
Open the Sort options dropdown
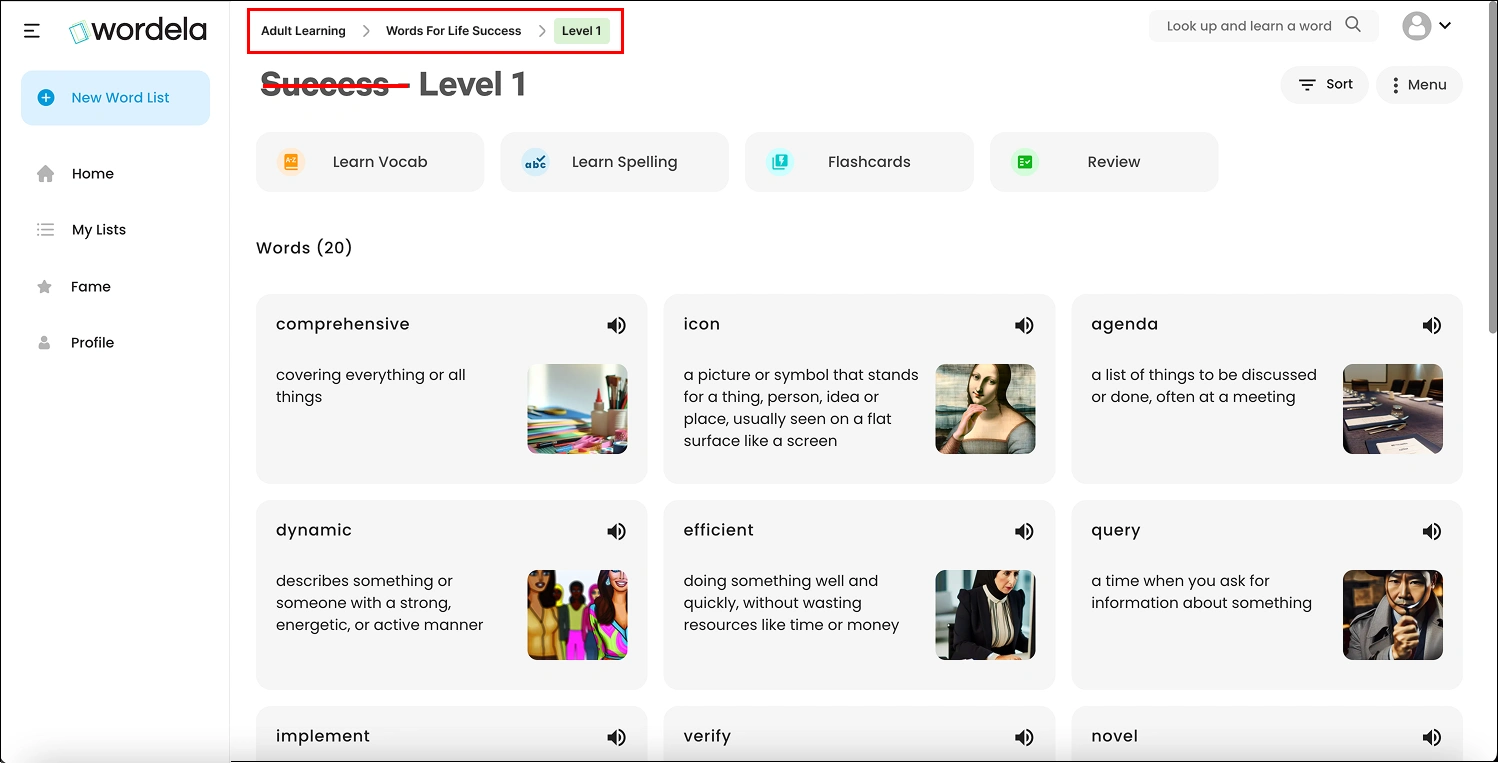(1325, 85)
